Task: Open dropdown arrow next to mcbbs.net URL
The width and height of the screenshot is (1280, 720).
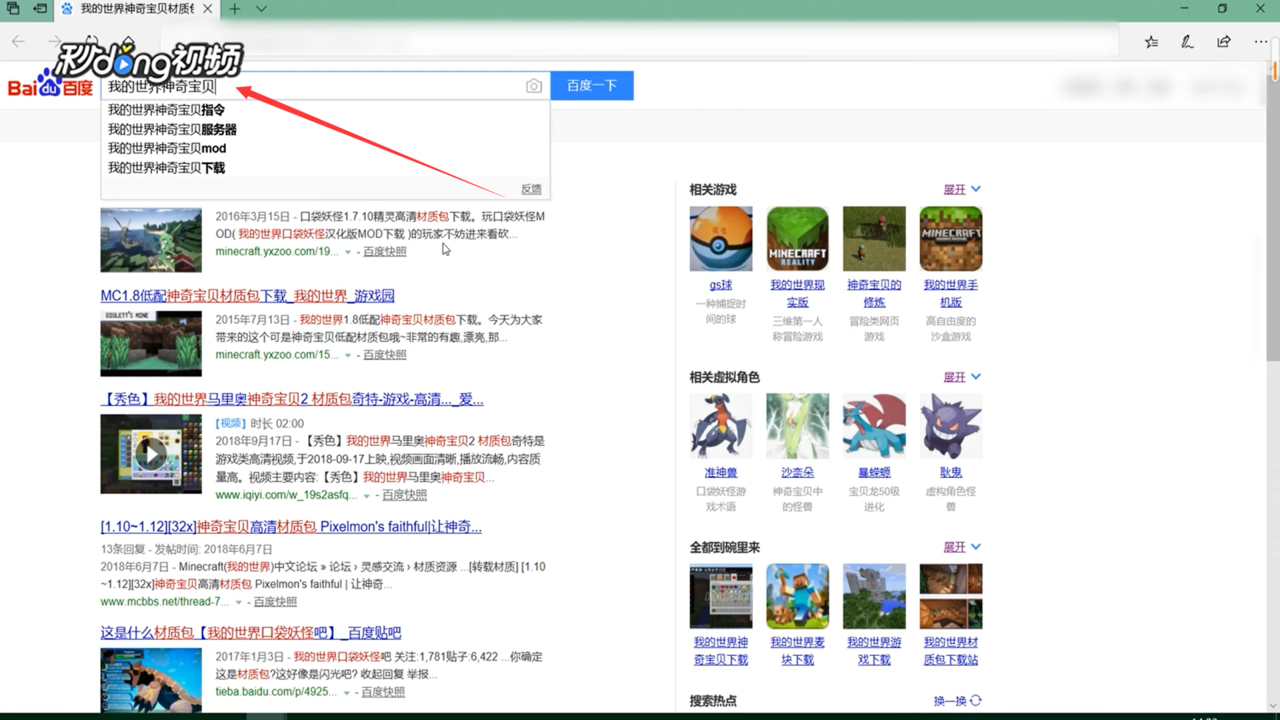Action: pos(238,602)
